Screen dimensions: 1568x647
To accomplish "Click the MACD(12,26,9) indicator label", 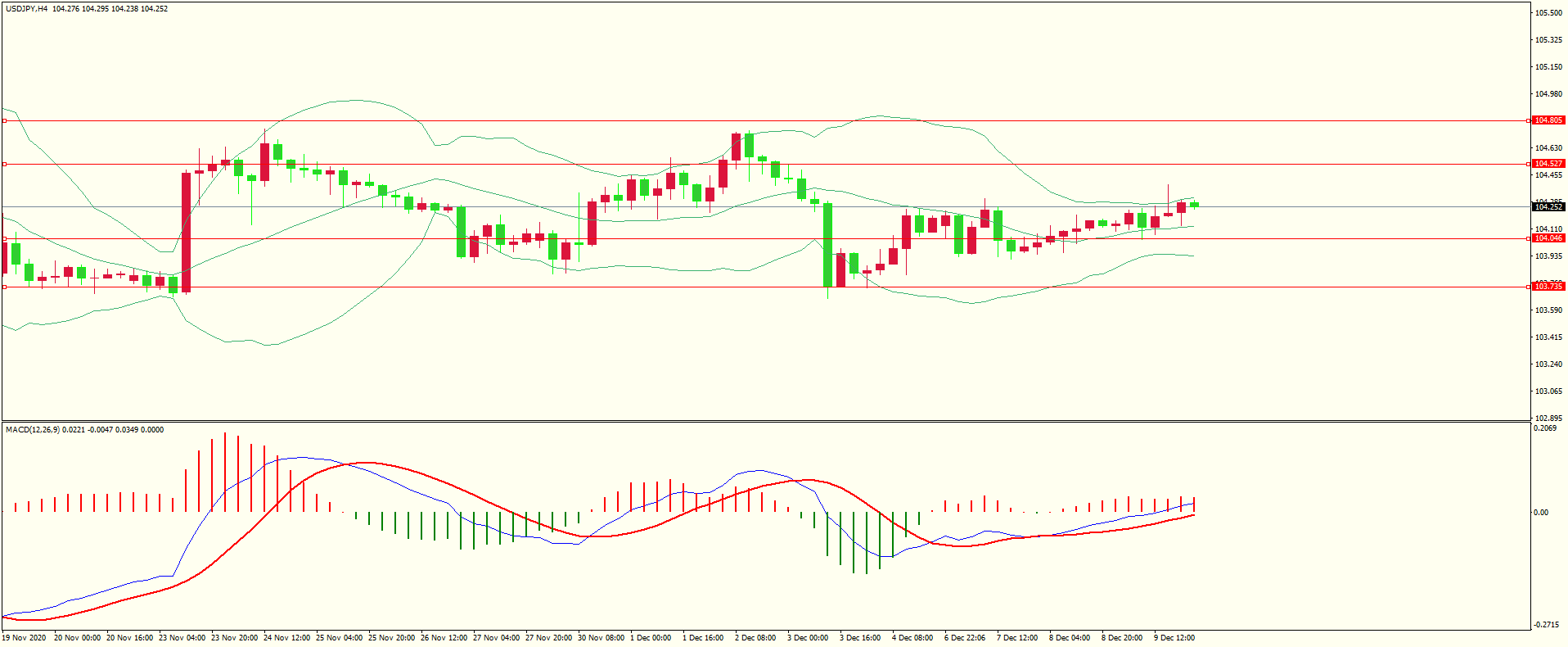I will [32, 430].
